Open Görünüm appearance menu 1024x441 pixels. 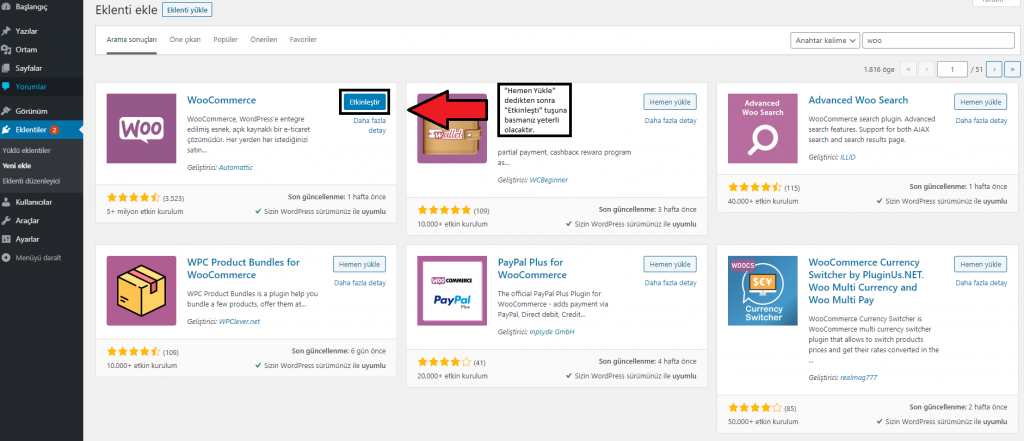click(31, 111)
